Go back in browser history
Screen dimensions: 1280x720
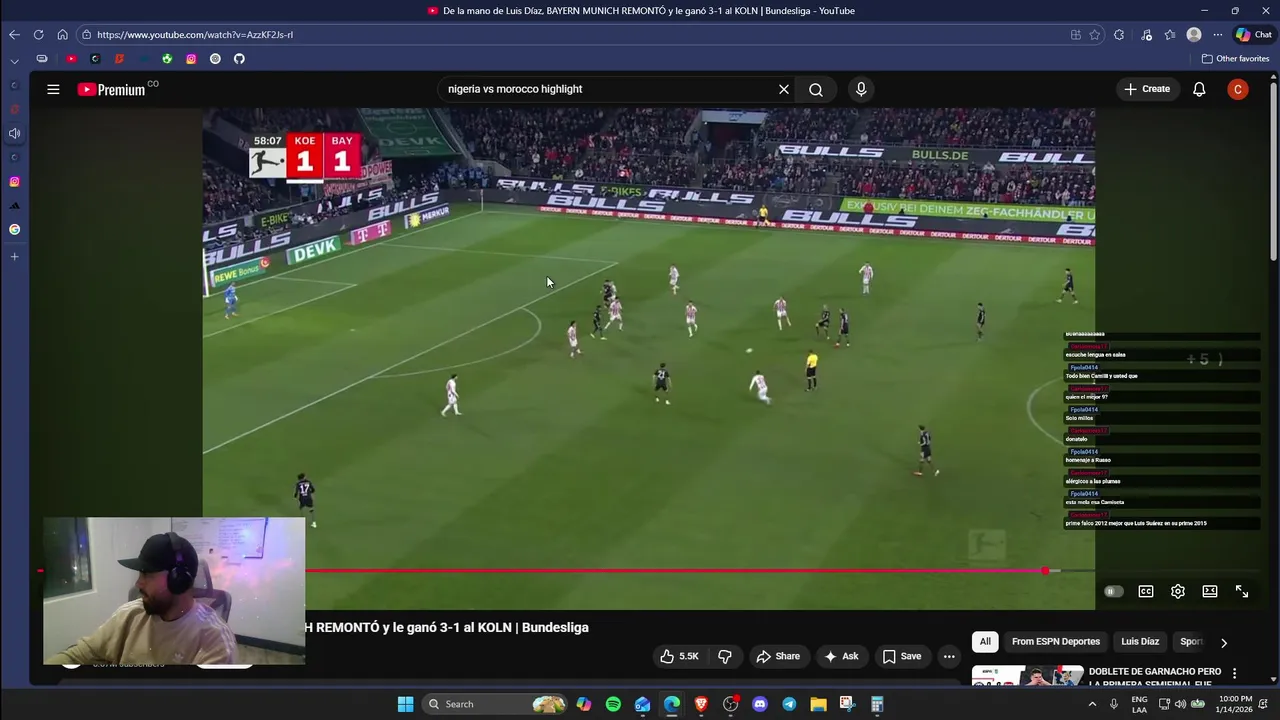click(x=14, y=34)
